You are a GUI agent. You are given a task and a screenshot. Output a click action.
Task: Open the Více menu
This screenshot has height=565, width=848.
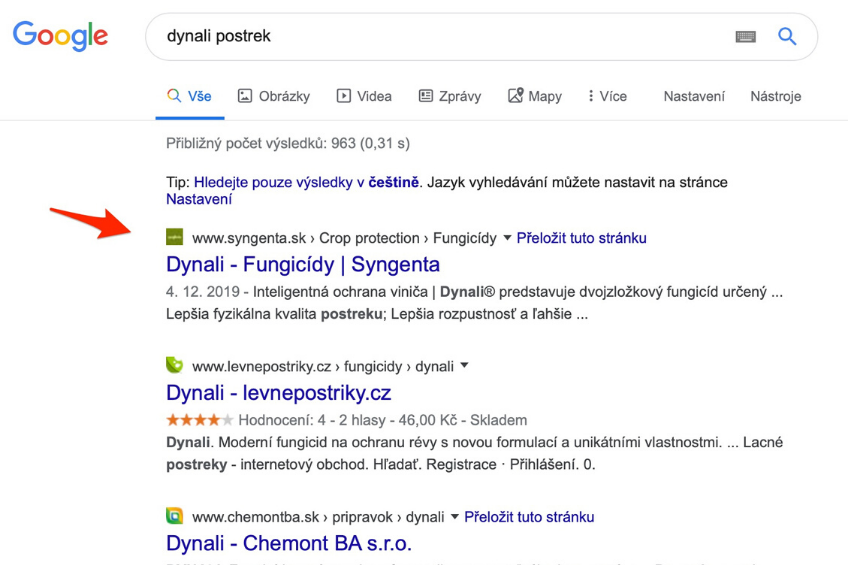click(x=607, y=96)
